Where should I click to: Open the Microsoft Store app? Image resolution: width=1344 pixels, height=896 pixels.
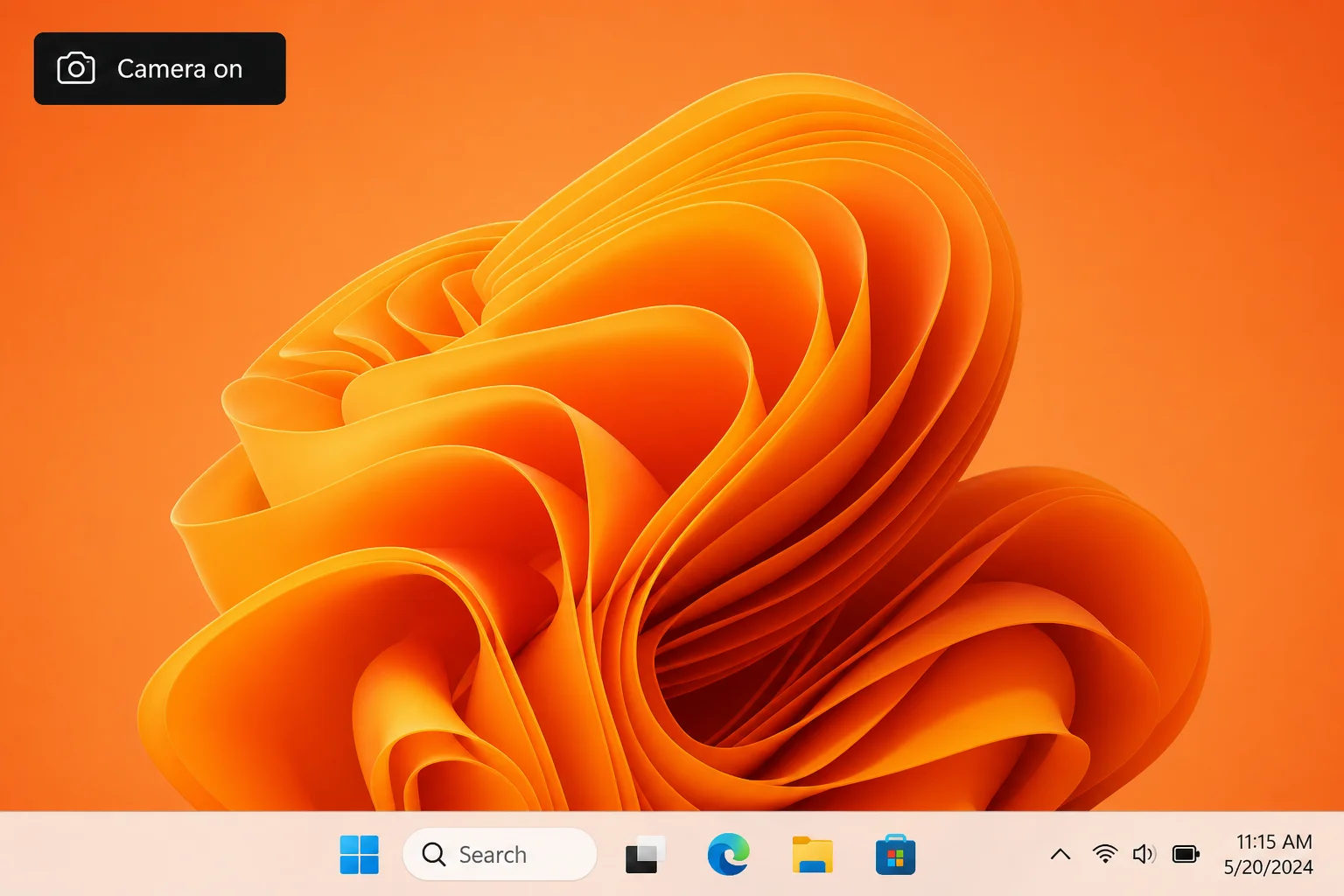coord(895,855)
